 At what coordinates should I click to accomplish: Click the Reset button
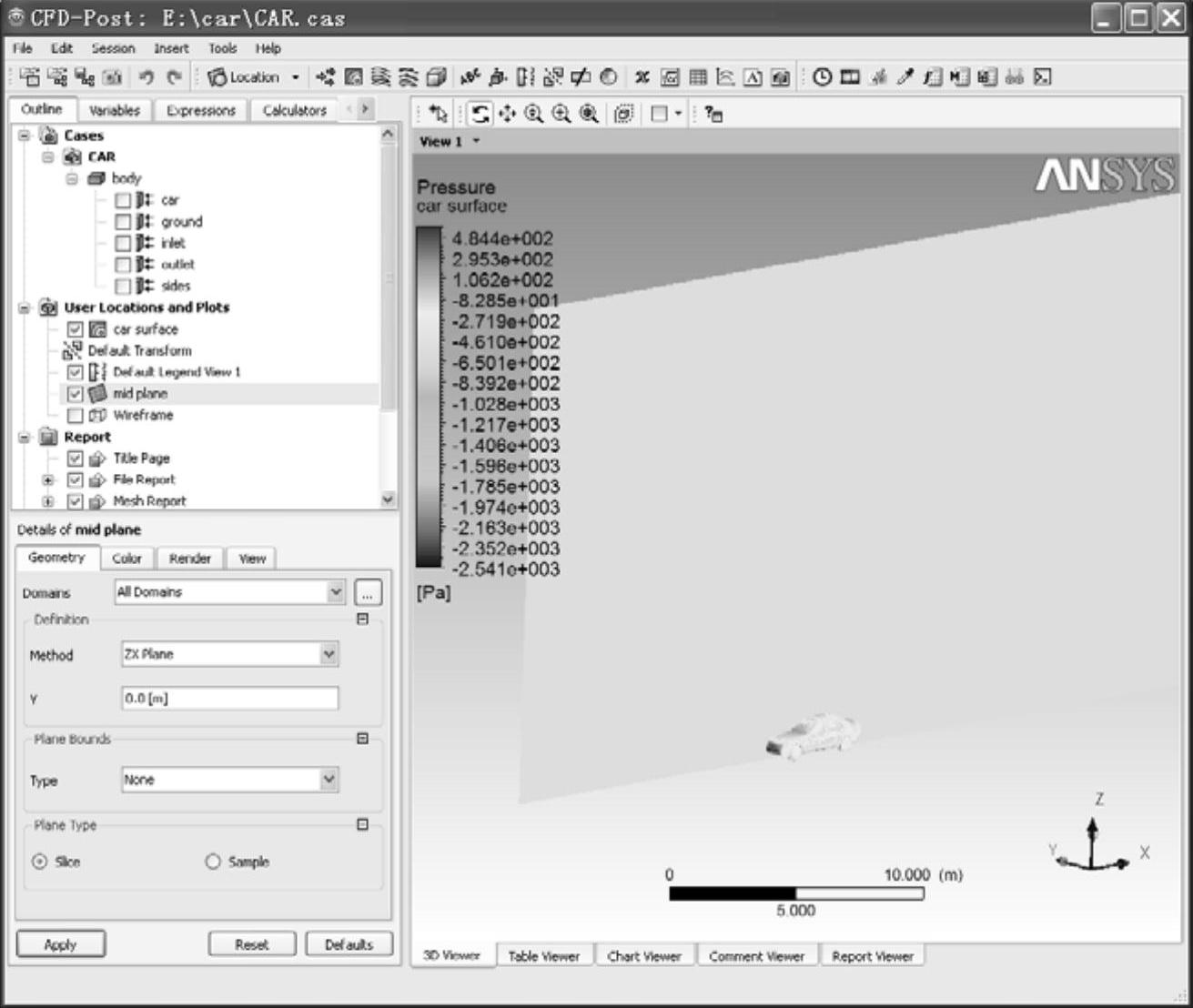click(x=252, y=944)
